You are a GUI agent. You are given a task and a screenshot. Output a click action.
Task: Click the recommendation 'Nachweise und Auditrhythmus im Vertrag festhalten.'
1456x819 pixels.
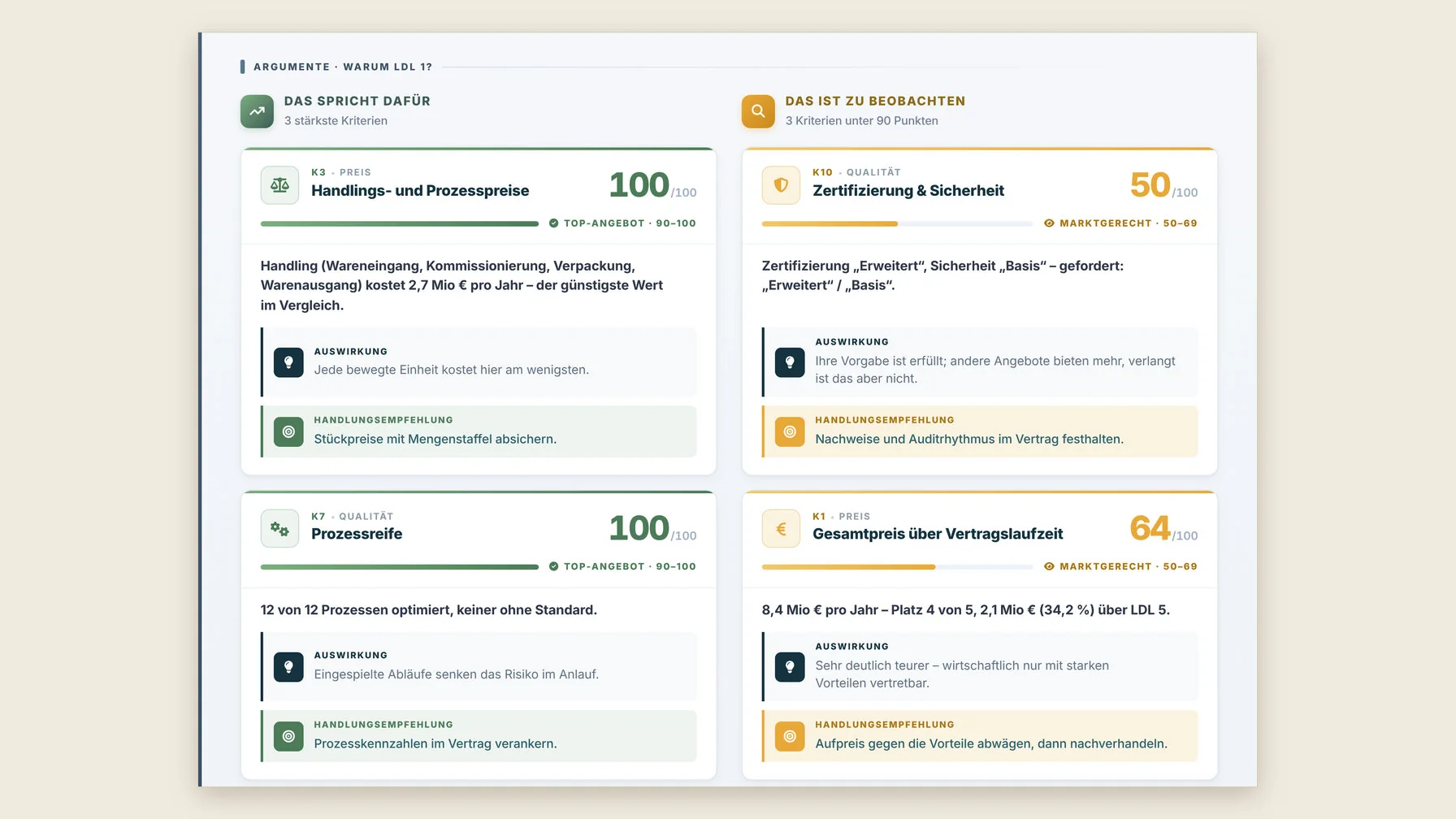(969, 440)
